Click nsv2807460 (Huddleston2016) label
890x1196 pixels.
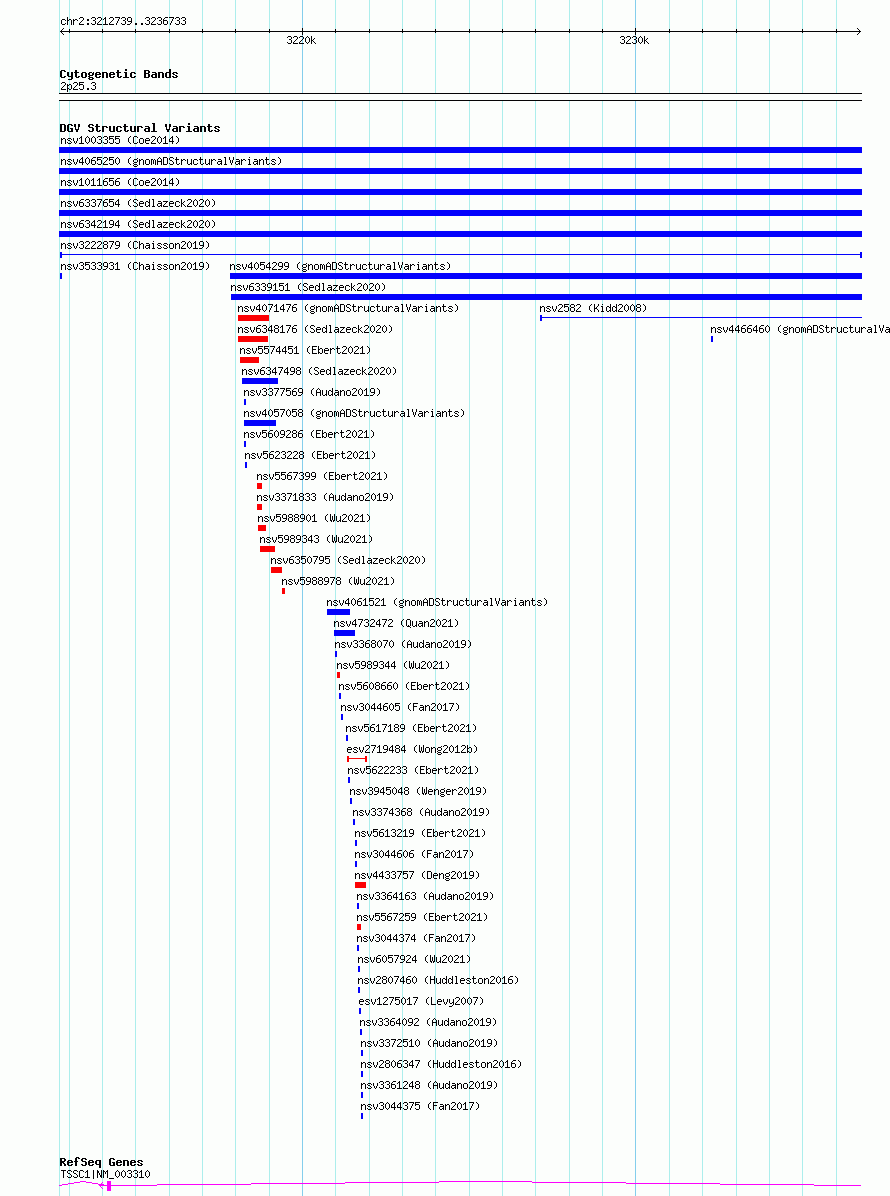438,980
